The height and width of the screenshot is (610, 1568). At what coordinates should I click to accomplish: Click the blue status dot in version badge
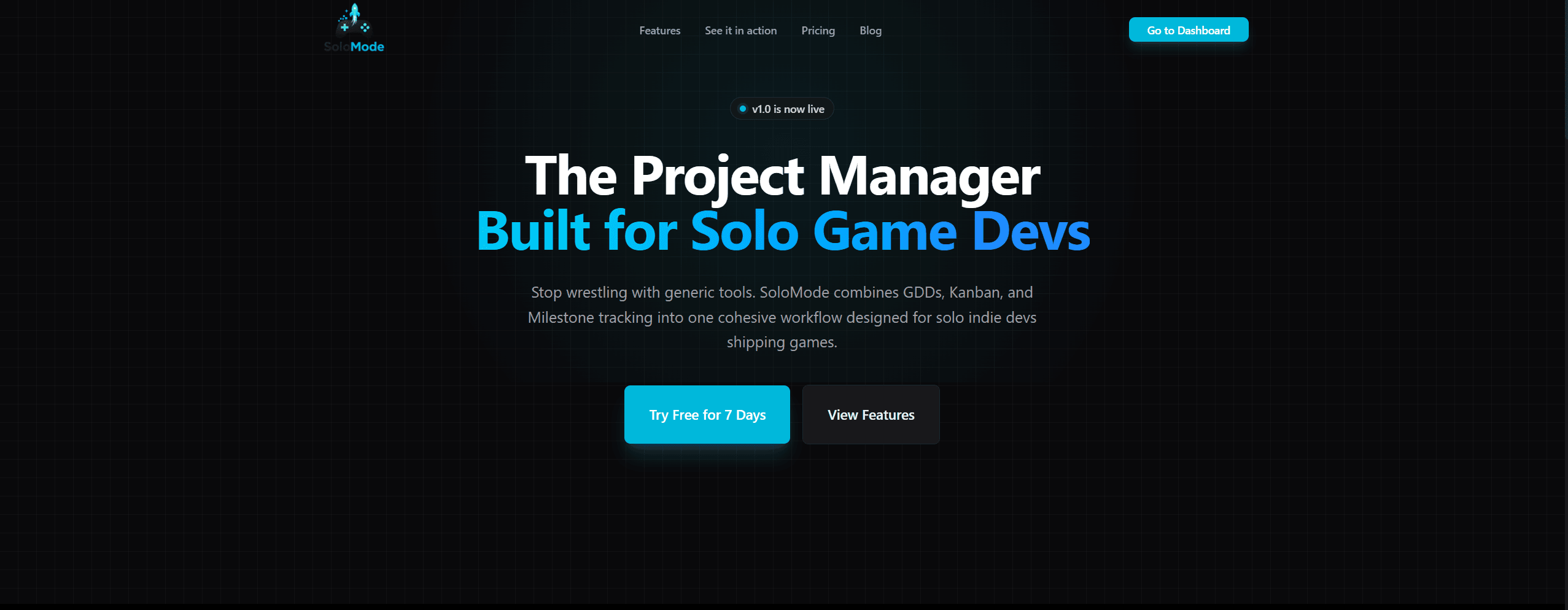coord(742,109)
